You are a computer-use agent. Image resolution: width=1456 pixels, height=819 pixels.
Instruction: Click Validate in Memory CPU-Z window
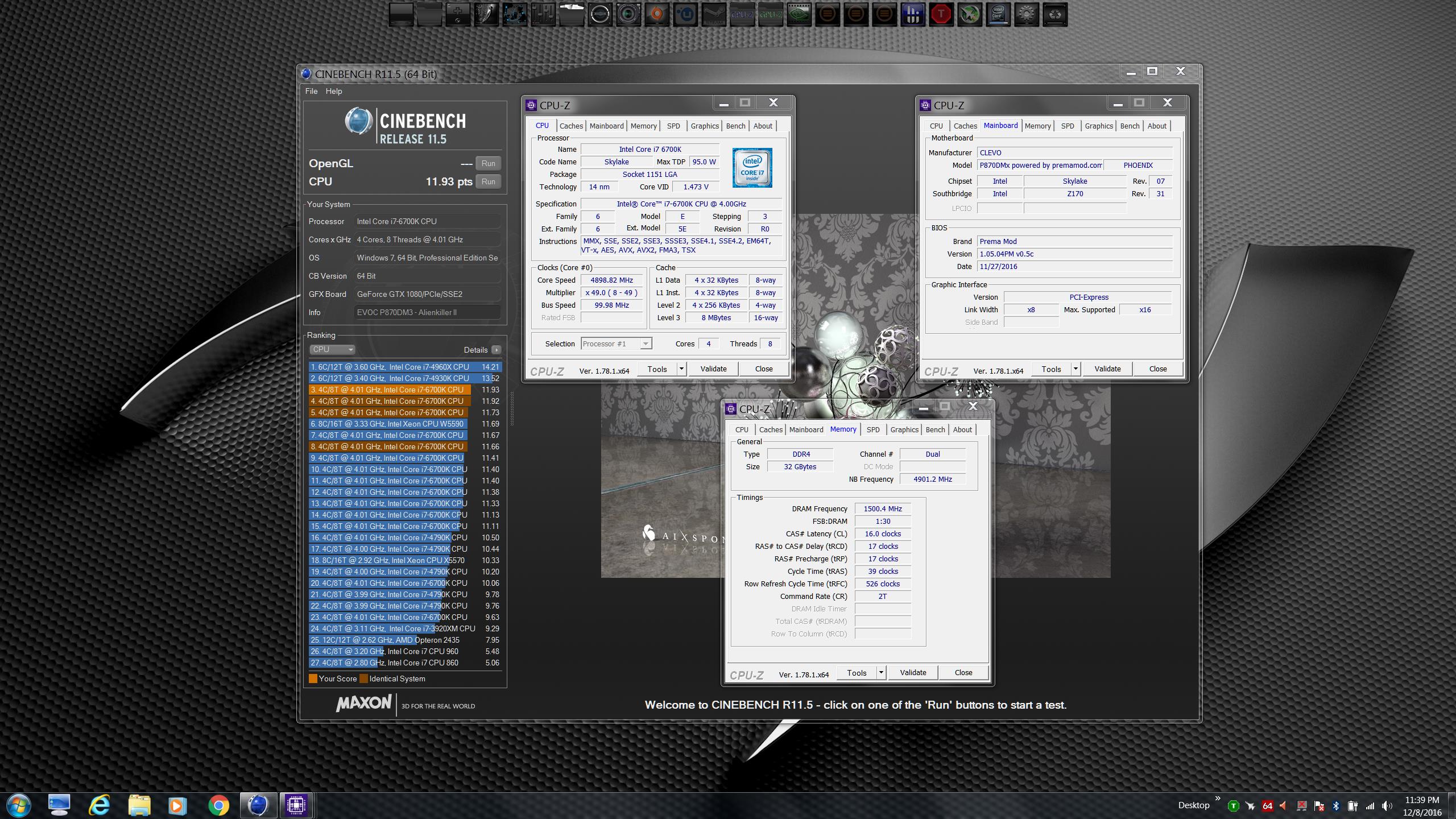(913, 673)
